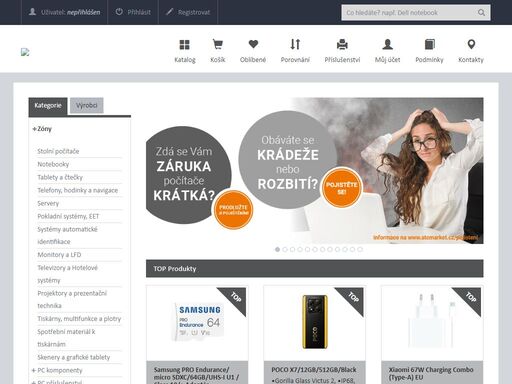512x384 pixels.
Task: Expand the PC komponenty category
Action: coord(57,370)
